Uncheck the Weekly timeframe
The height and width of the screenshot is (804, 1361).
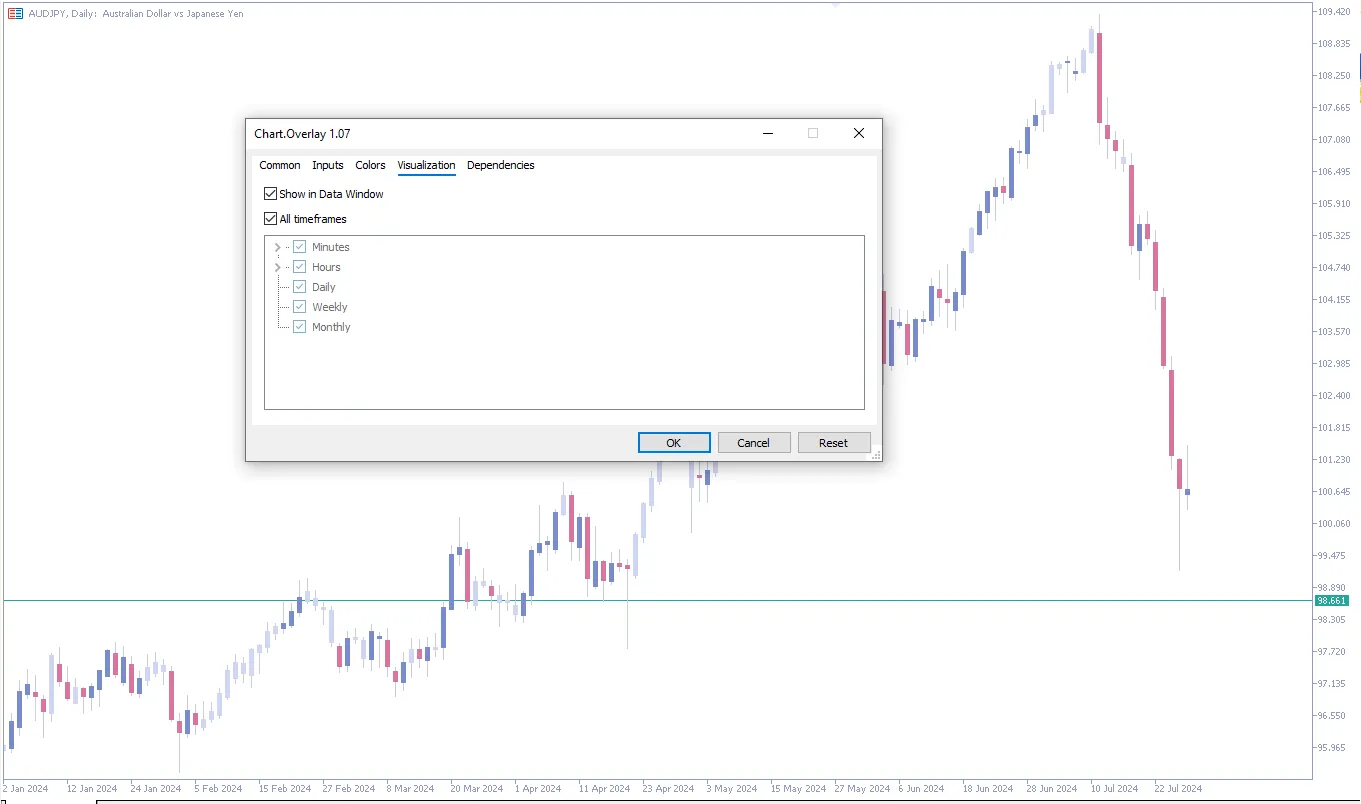[x=299, y=306]
